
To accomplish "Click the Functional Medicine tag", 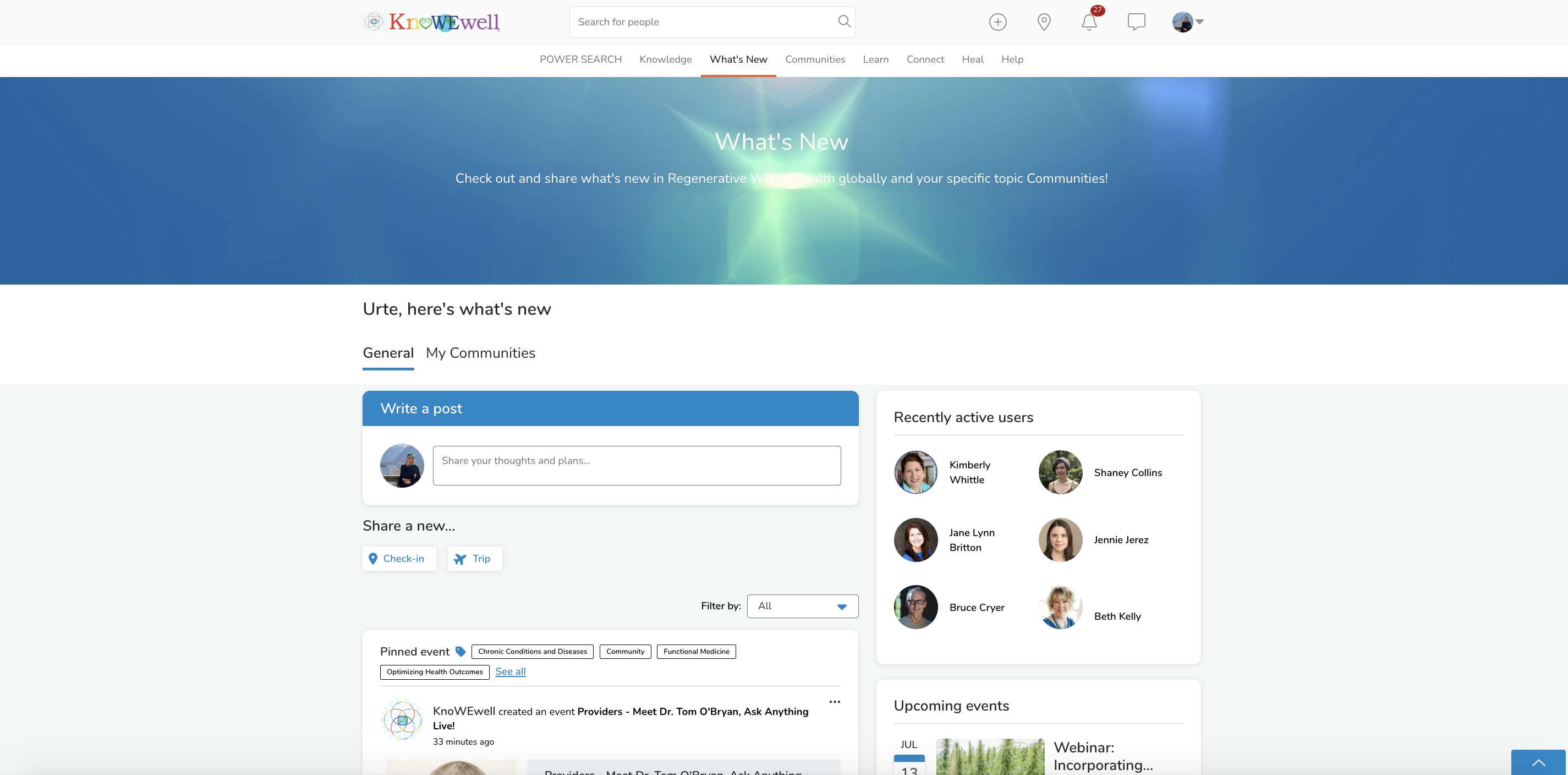I will tap(697, 651).
